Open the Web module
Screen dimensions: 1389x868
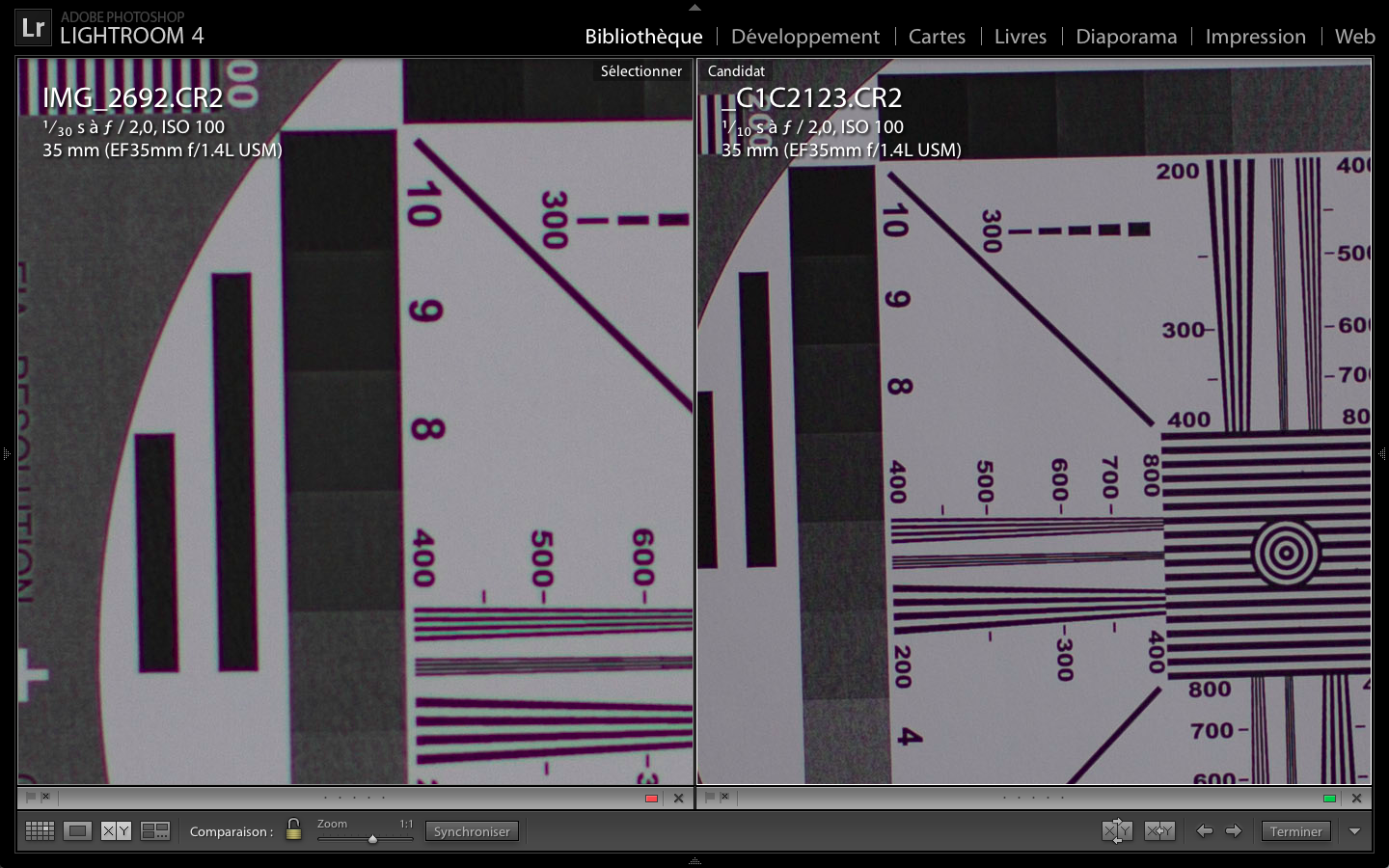coord(1354,37)
